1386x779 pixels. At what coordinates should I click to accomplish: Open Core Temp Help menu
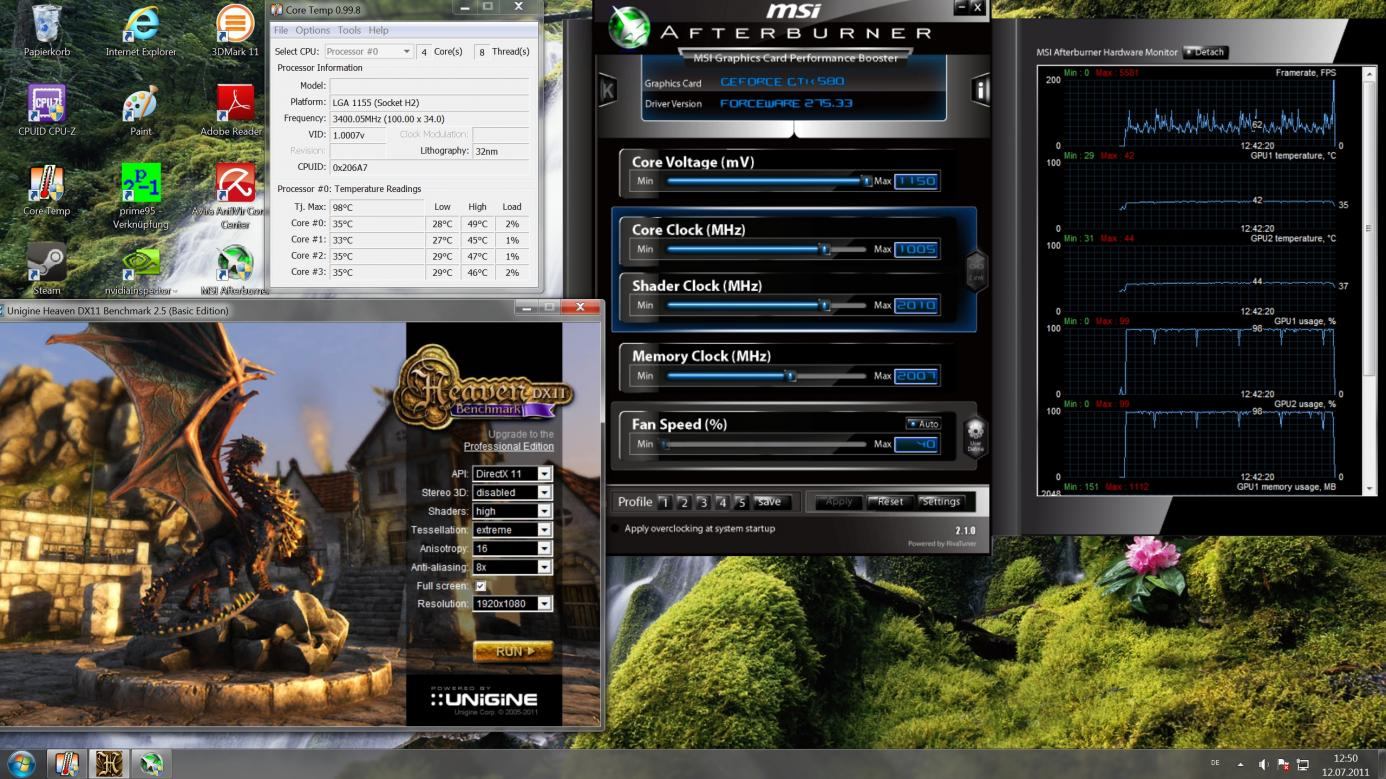point(378,31)
